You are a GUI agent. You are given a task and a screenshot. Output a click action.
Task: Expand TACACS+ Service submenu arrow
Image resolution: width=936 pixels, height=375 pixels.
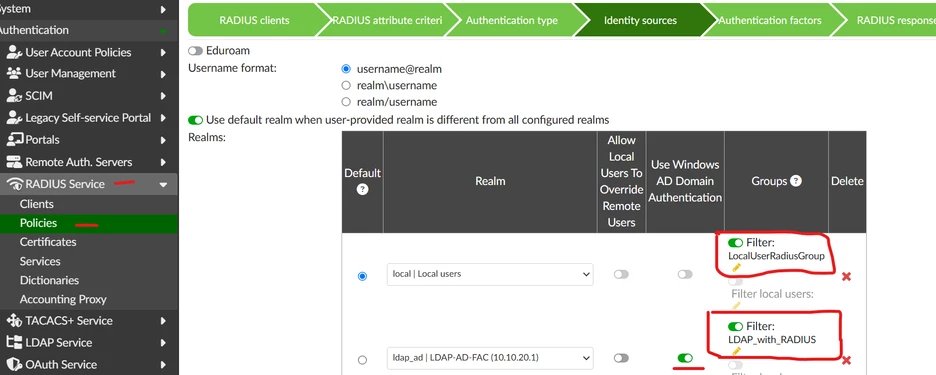(x=163, y=321)
